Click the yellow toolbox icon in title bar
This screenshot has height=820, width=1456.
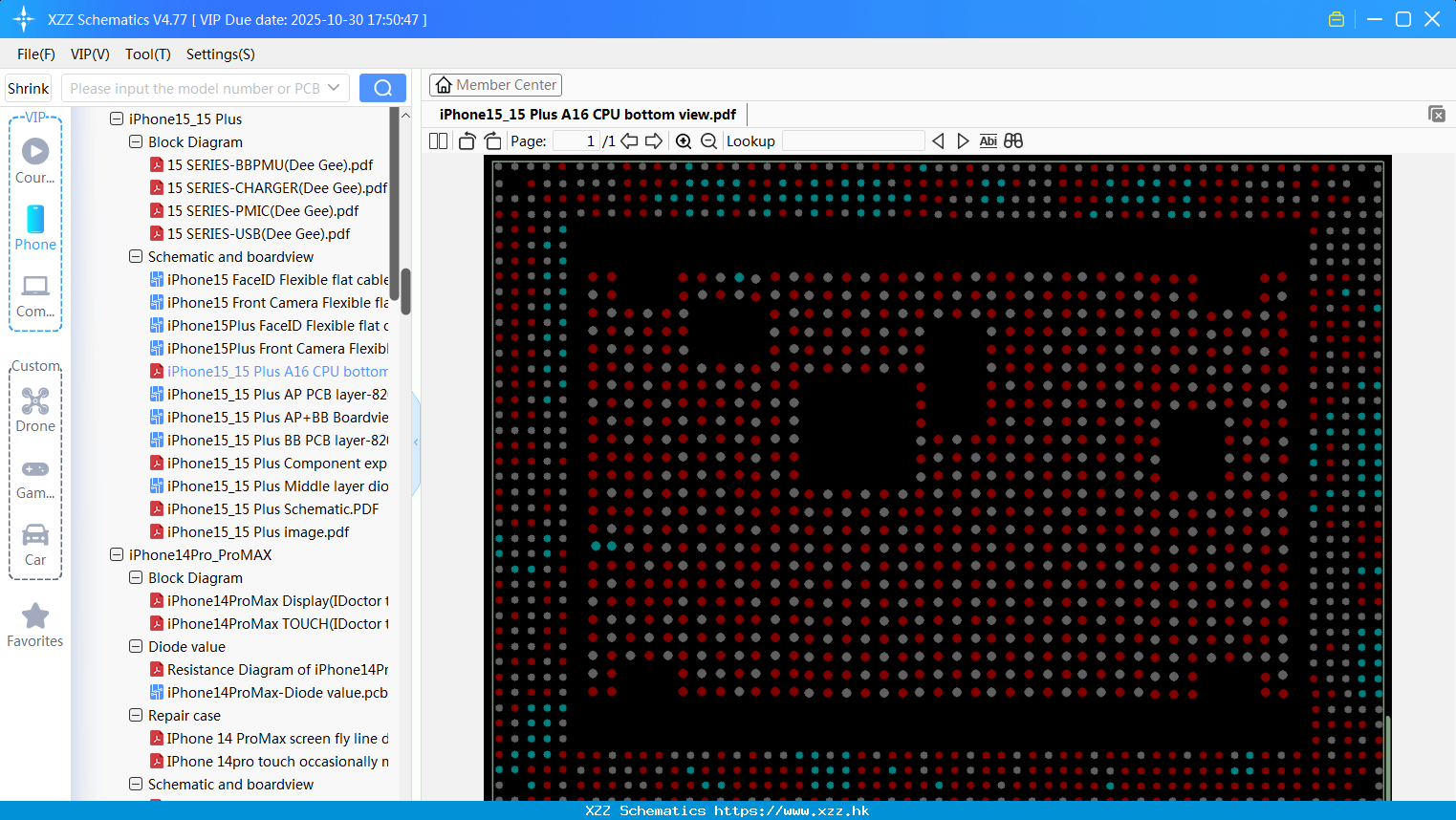tap(1336, 19)
